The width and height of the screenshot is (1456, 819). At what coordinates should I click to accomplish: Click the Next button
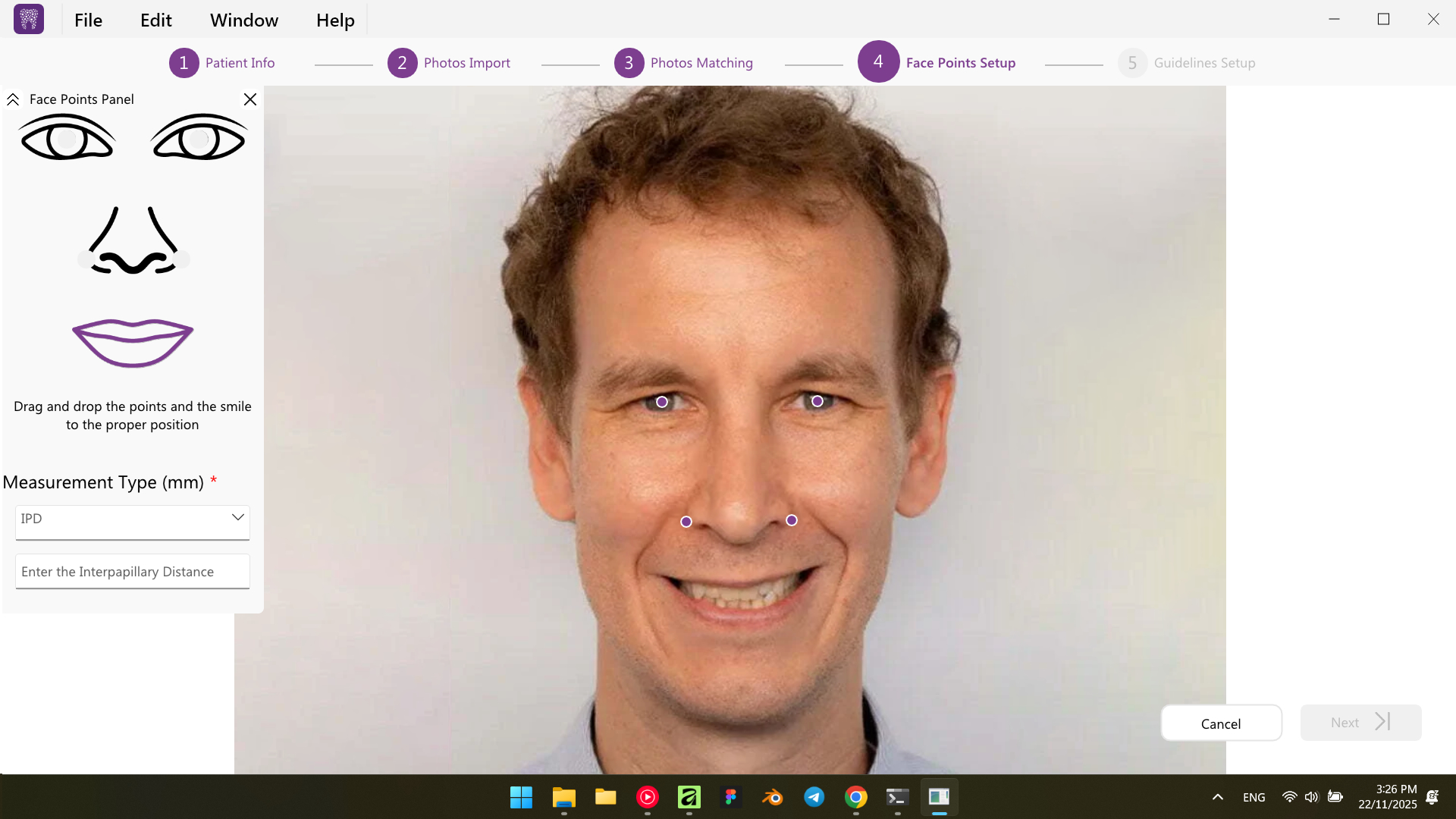tap(1360, 723)
